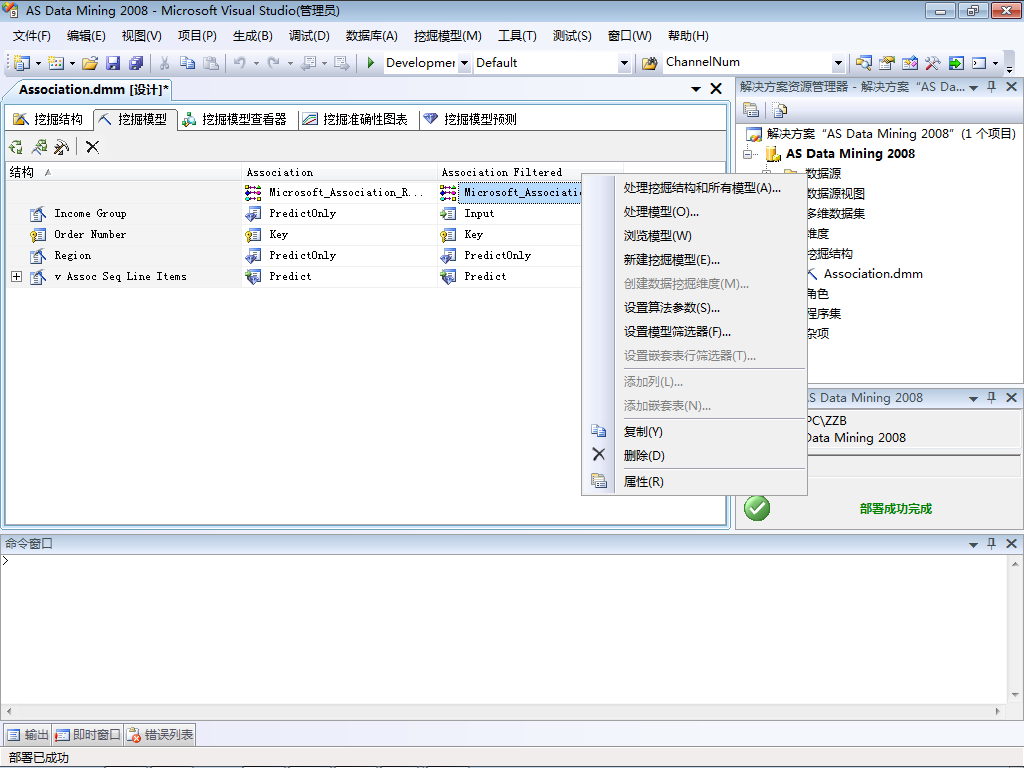Choose 设置算法参数(S) in context menu
The height and width of the screenshot is (768, 1024).
pos(671,308)
